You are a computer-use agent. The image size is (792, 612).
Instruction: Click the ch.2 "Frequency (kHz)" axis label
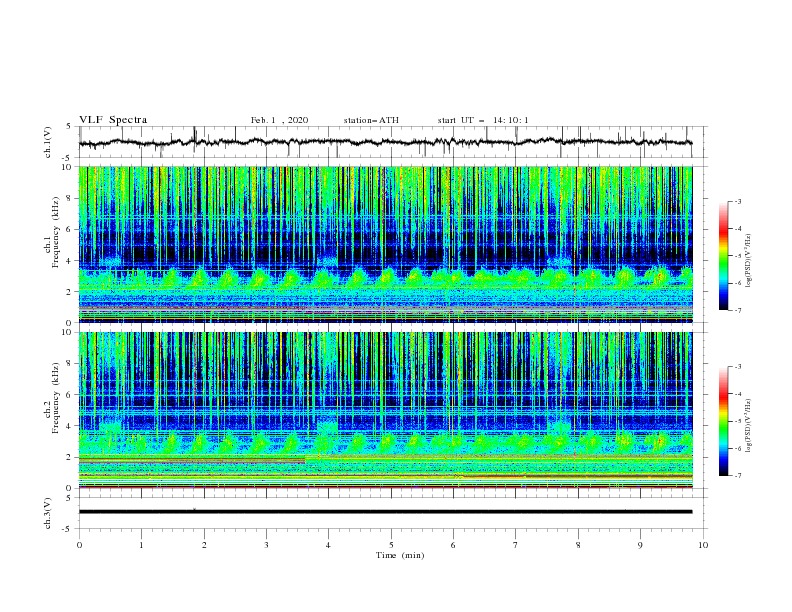pyautogui.click(x=56, y=398)
